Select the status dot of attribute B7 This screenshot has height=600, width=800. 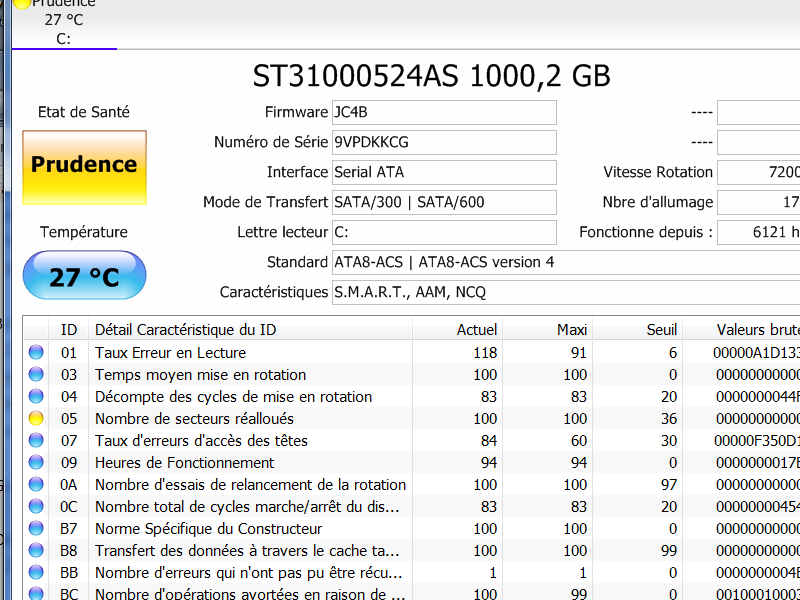pyautogui.click(x=36, y=528)
